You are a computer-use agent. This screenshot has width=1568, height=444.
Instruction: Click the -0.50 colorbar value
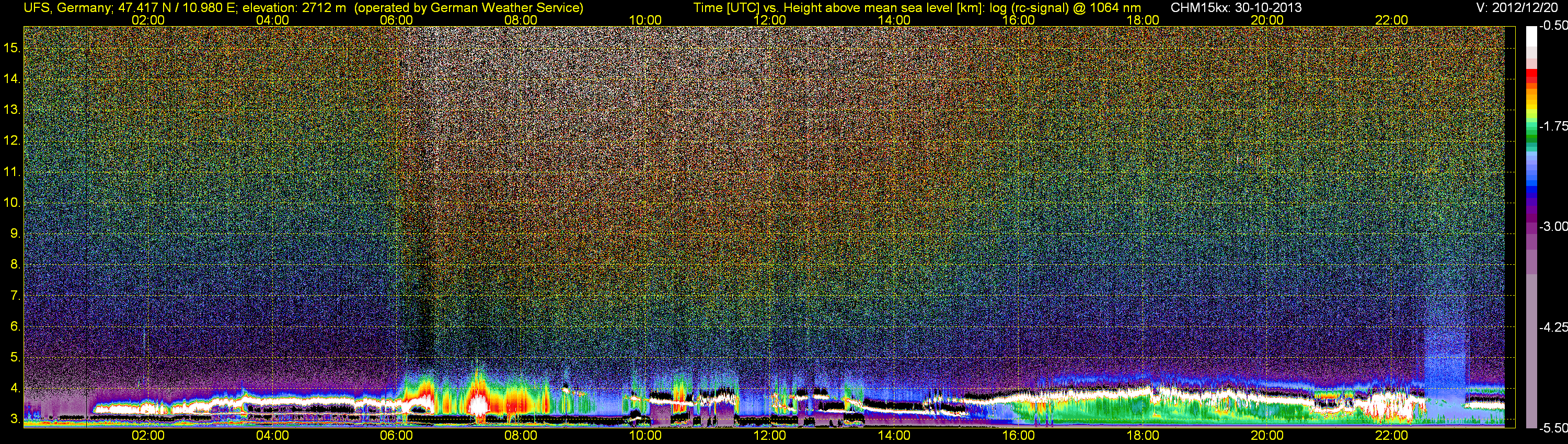pos(1553,26)
